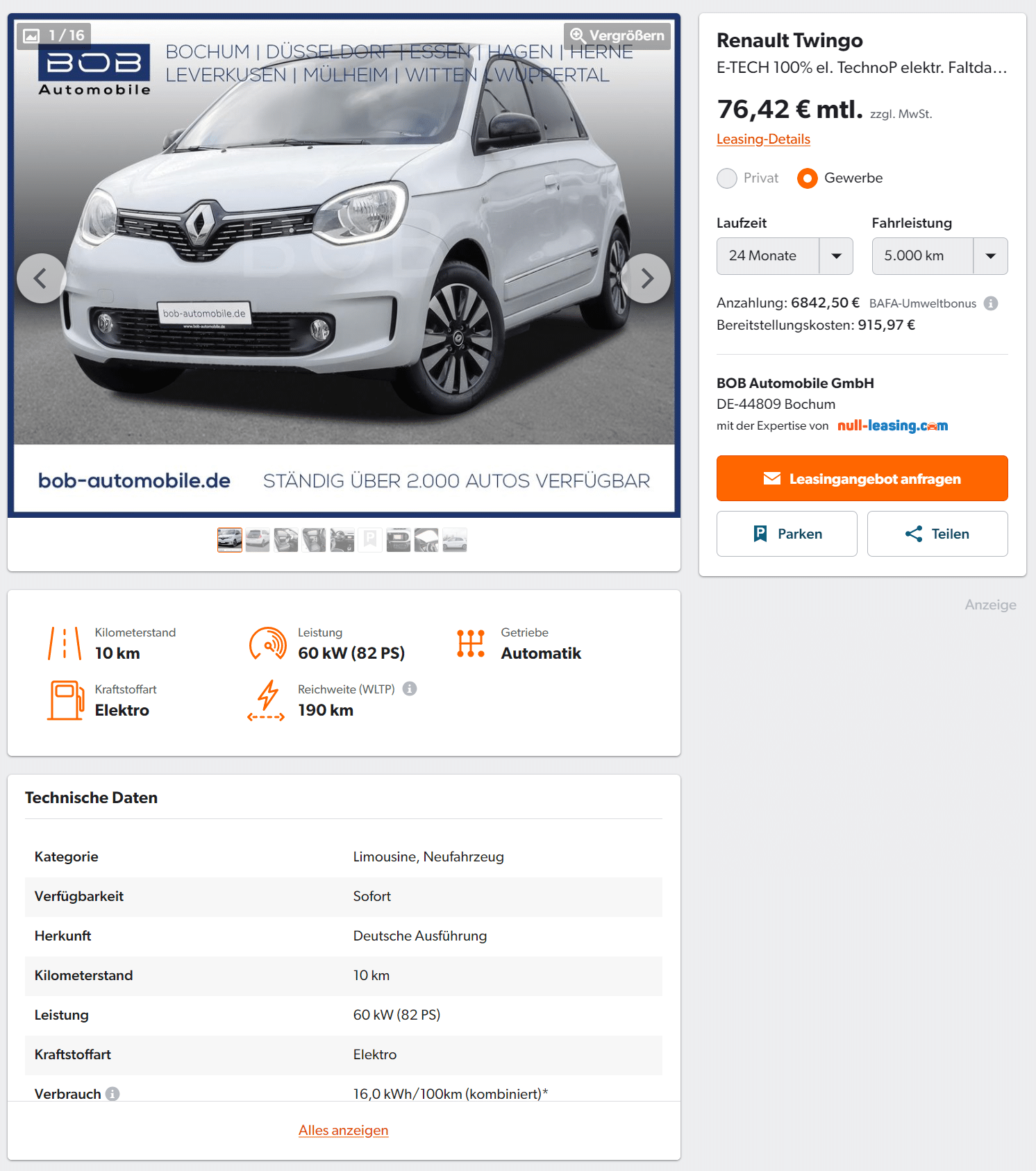Click the Kraftstoffart fuel pump icon
Screen dimensions: 1036x1171
pos(65,700)
